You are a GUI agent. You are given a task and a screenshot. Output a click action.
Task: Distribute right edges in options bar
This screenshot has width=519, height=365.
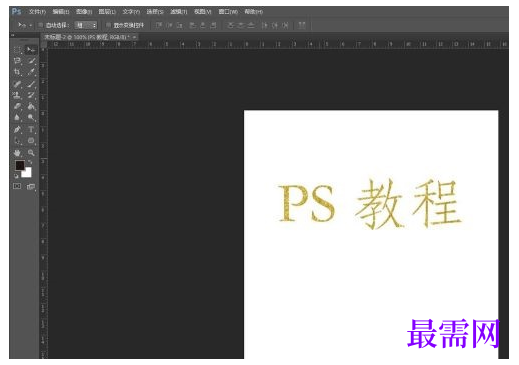285,25
